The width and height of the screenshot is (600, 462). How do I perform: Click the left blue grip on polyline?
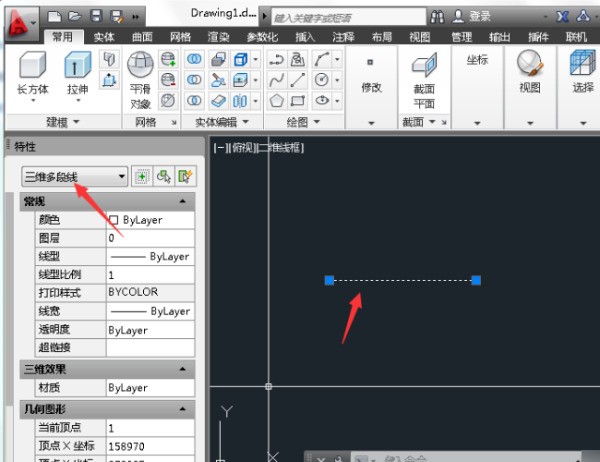click(x=329, y=280)
